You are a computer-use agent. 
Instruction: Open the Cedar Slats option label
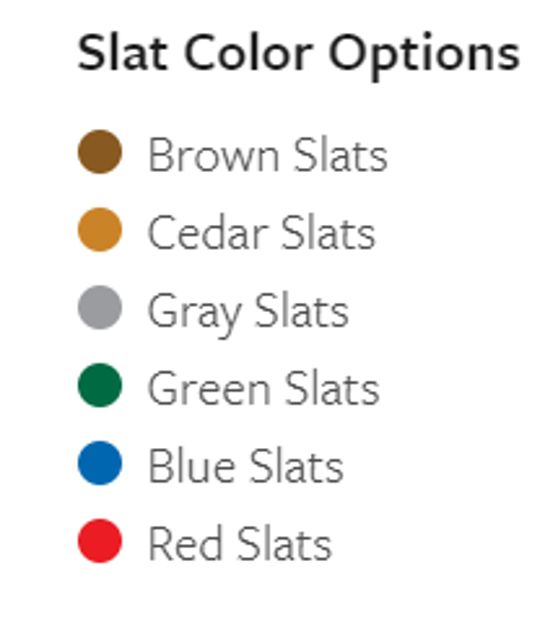(261, 233)
